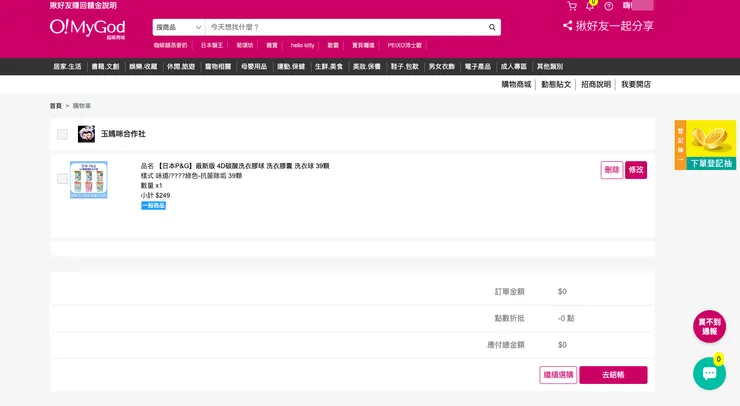740x406 pixels.
Task: Open 書籍.文創 category
Action: 105,67
